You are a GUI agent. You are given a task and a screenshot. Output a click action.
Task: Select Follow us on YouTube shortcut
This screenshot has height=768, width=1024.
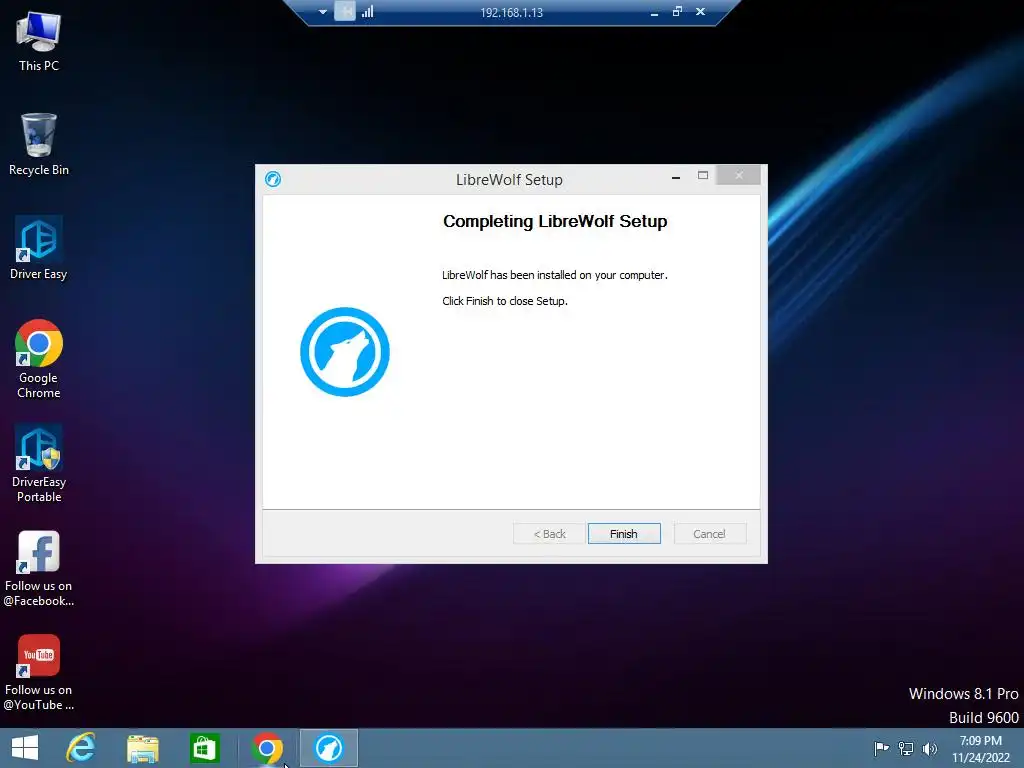click(39, 673)
